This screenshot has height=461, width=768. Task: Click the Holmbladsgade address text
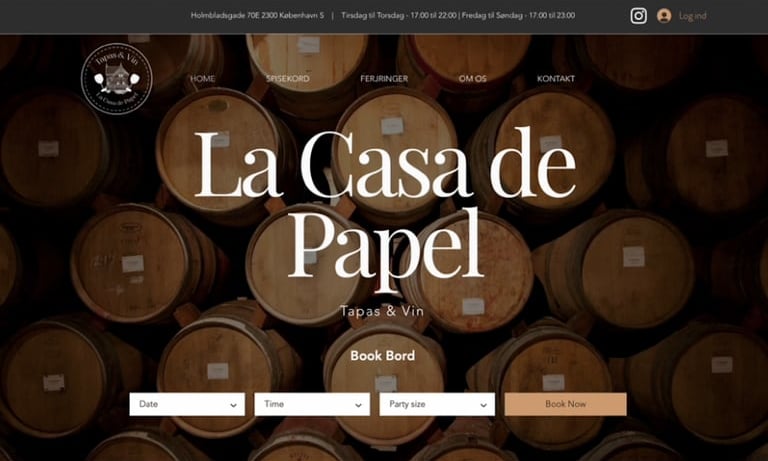(257, 15)
